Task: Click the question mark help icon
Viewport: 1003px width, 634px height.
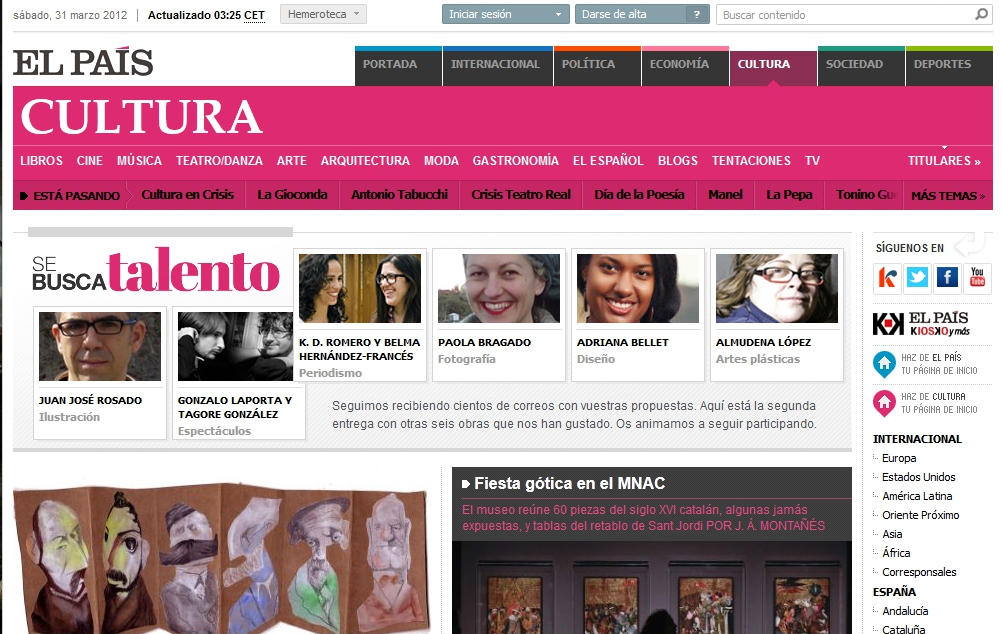Action: tap(697, 14)
